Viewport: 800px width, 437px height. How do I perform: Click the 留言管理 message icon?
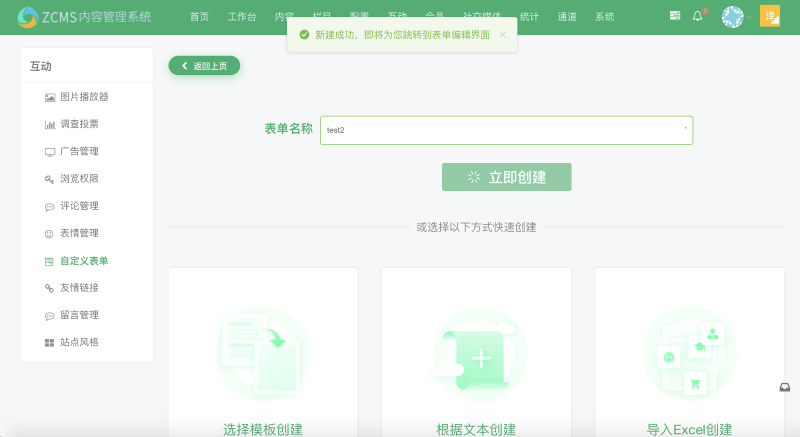(49, 316)
